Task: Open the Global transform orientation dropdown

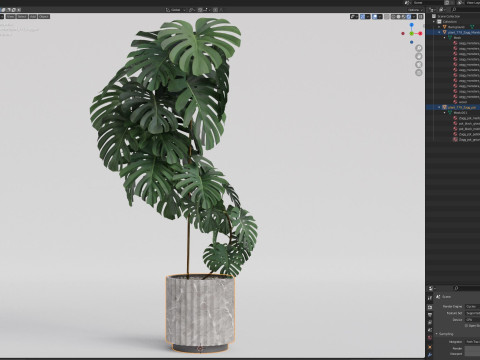Action: point(175,10)
